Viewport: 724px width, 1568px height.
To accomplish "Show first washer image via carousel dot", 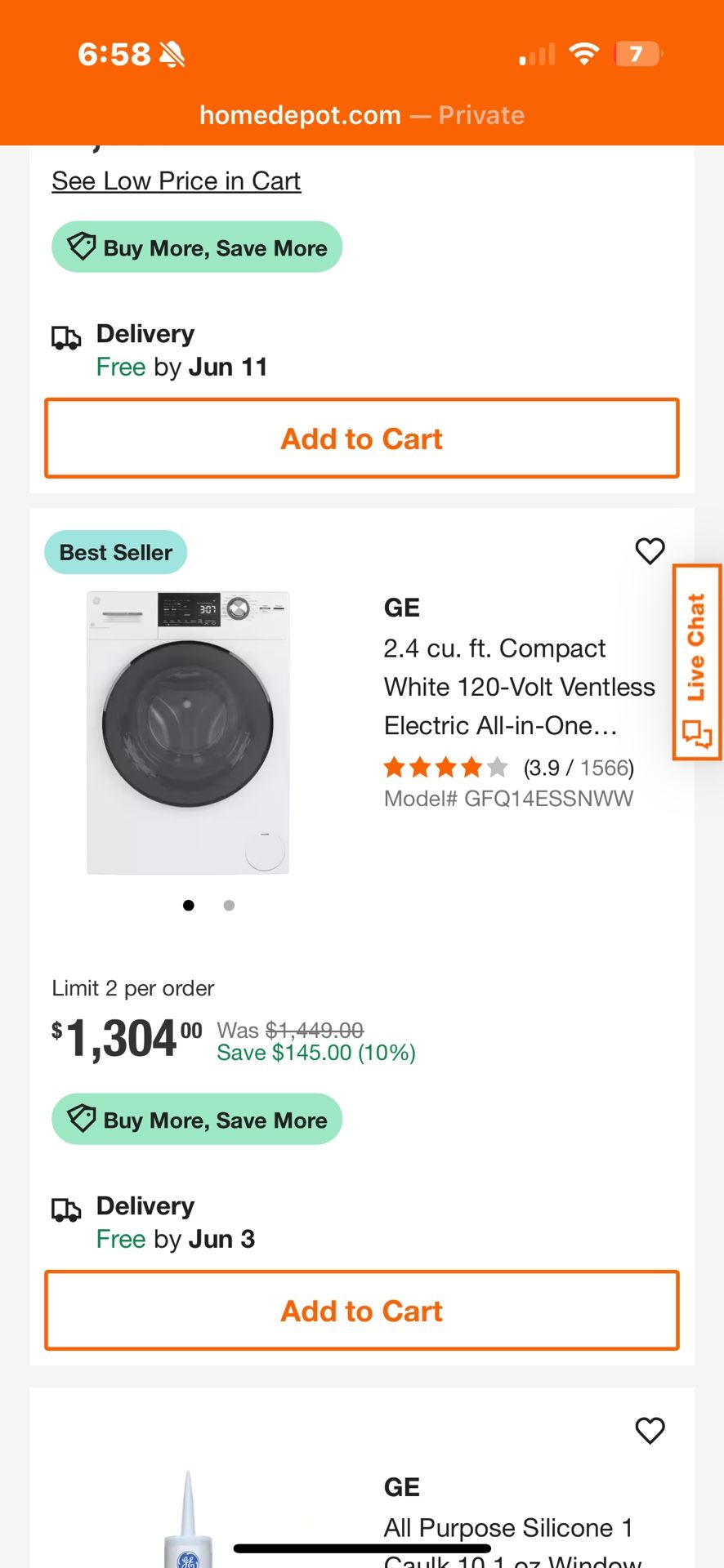I will (x=189, y=905).
